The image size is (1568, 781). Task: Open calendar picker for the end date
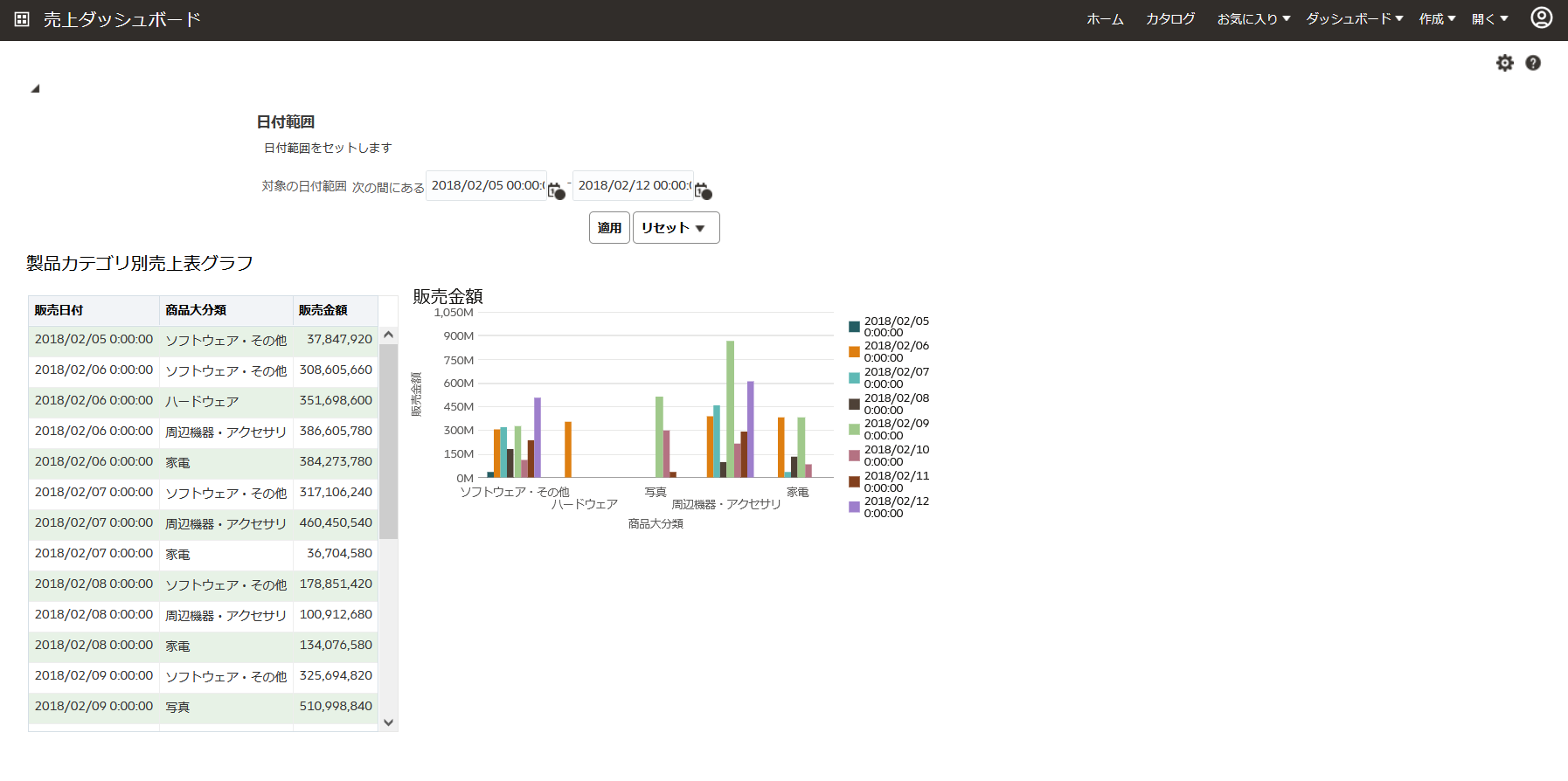(703, 190)
